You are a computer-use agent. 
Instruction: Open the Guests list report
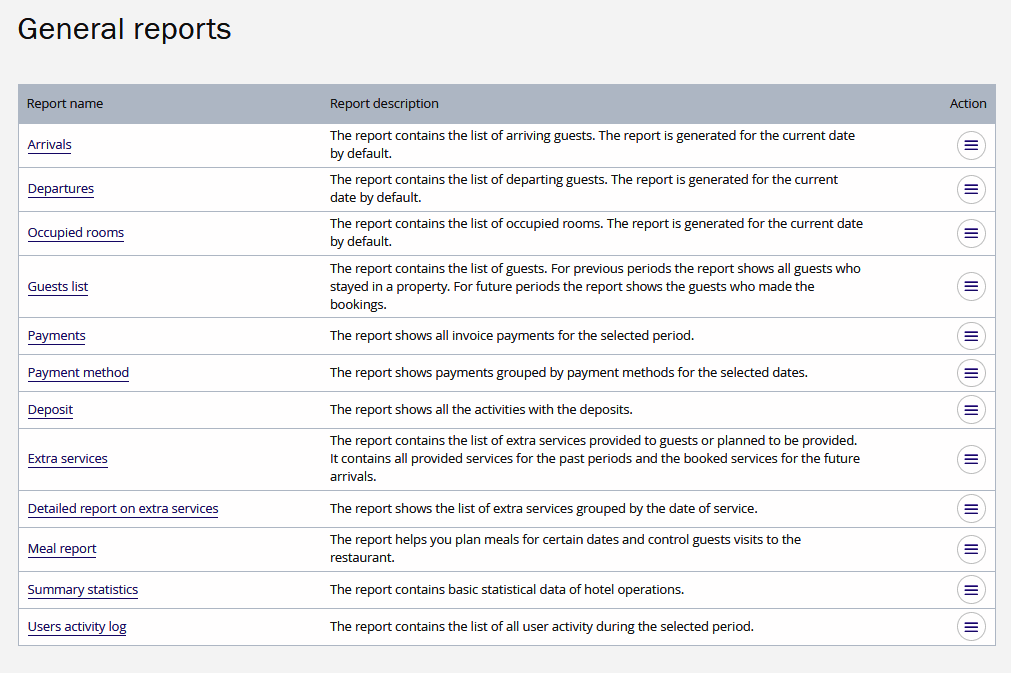tap(58, 287)
